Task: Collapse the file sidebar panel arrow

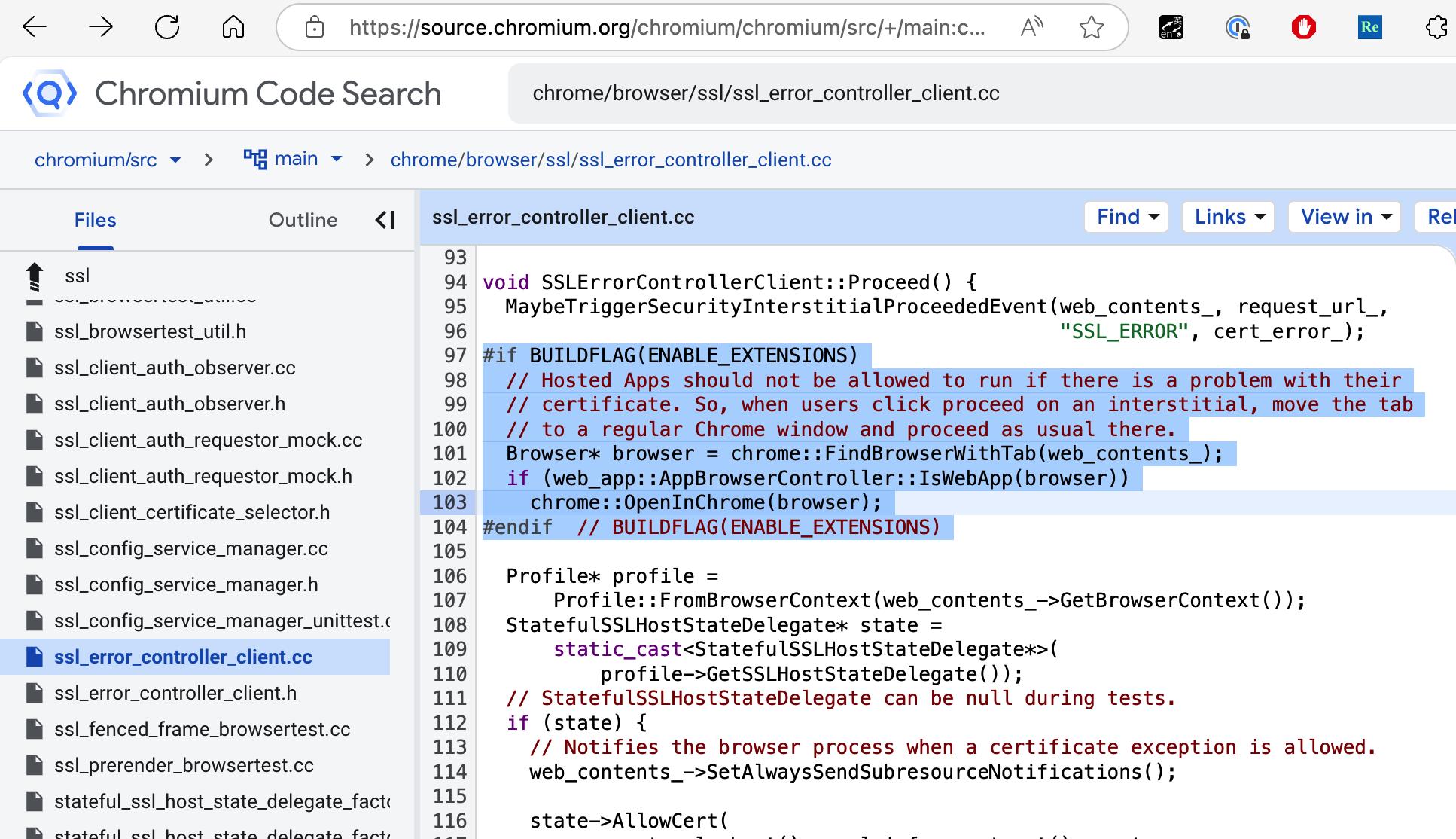Action: [385, 220]
